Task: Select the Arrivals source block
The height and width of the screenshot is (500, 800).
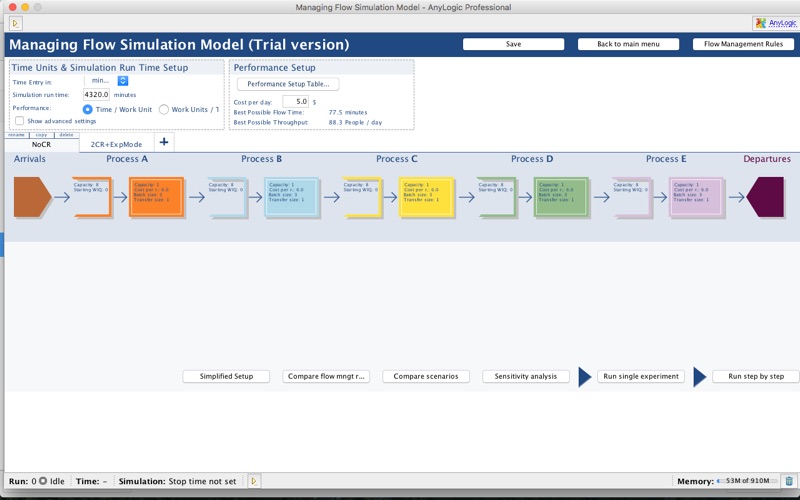Action: [x=32, y=197]
